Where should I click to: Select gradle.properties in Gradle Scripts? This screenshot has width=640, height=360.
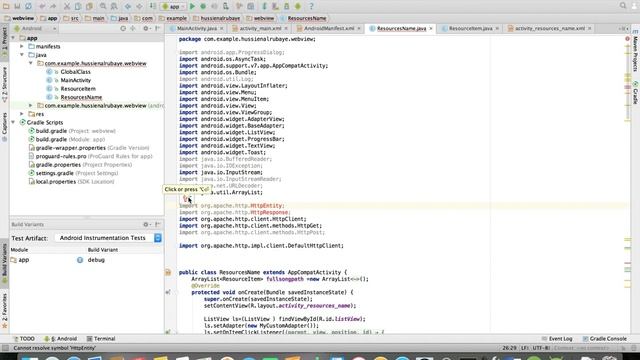point(58,165)
